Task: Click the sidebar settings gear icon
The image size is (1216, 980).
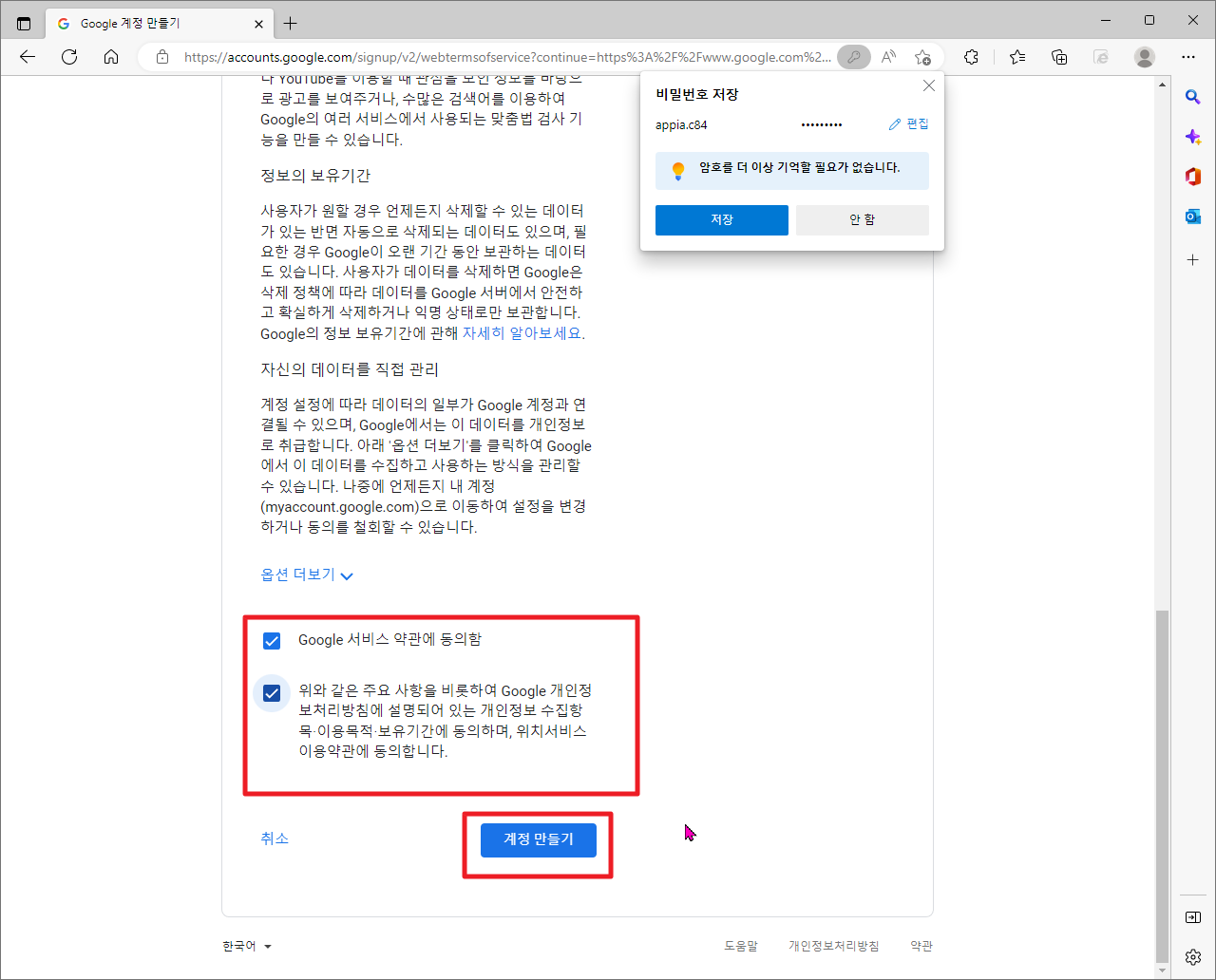Action: [x=1193, y=956]
